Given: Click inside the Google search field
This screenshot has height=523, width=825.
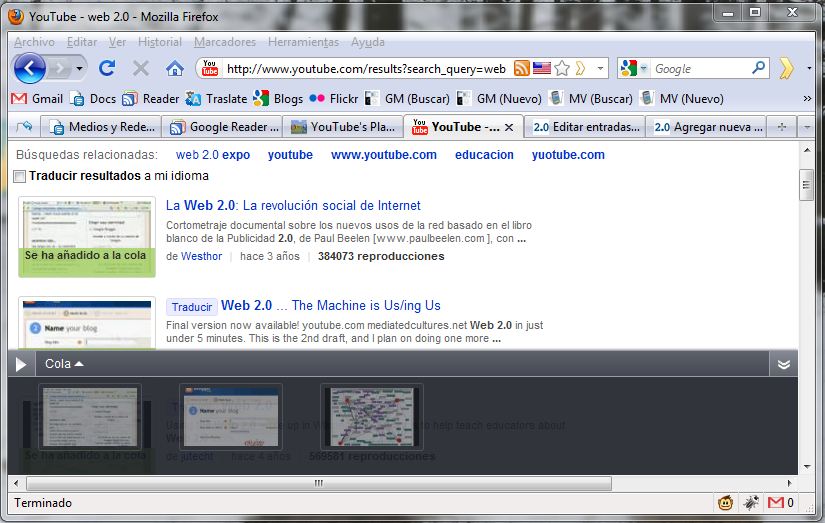Looking at the screenshot, I should [x=700, y=68].
